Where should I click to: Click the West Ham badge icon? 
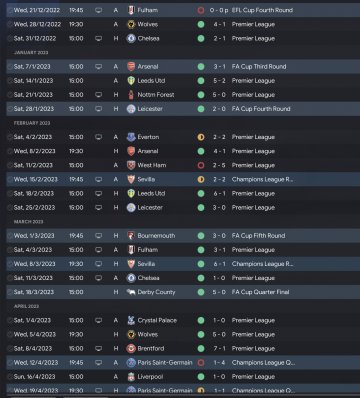[131, 165]
